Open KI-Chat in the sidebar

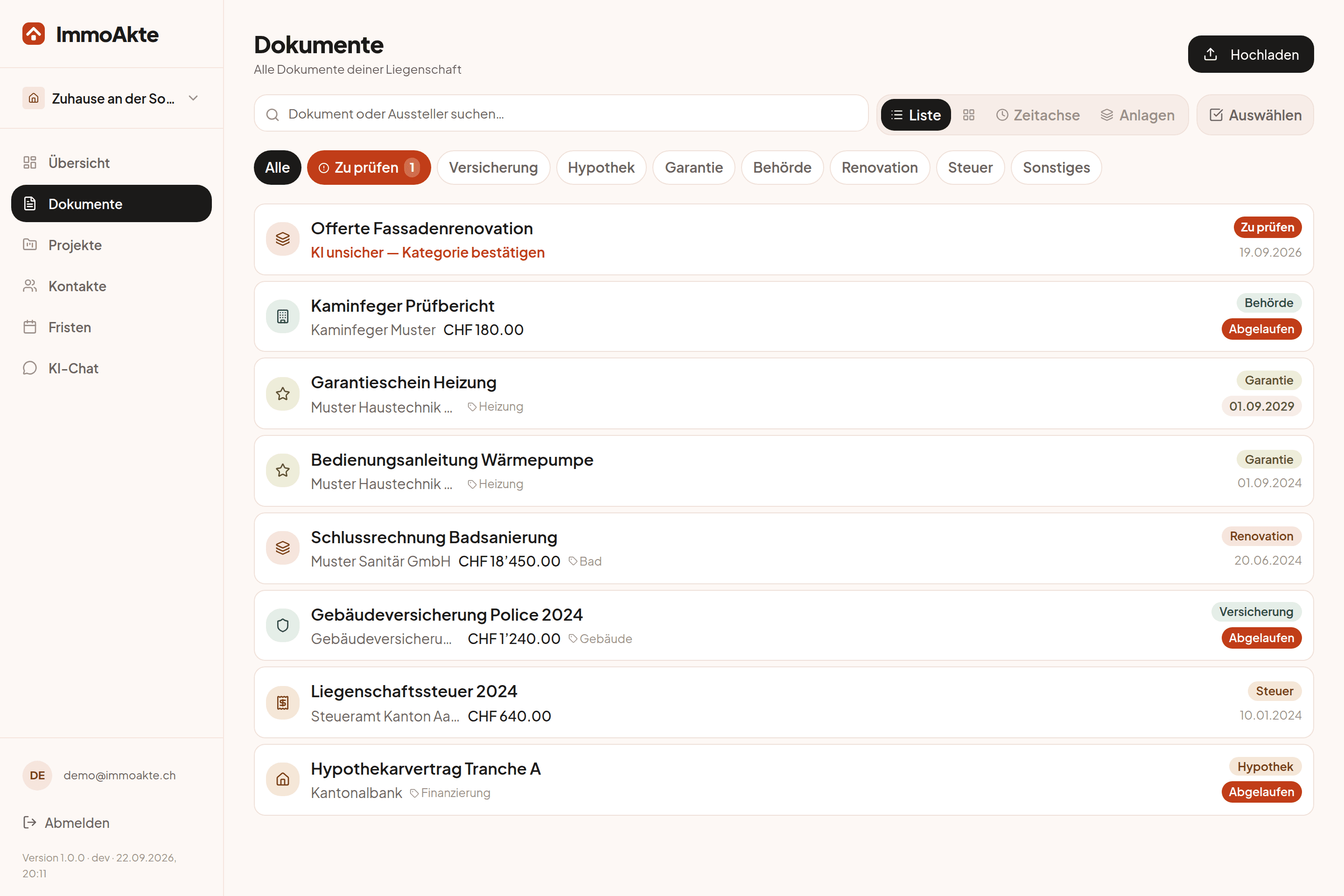point(112,369)
